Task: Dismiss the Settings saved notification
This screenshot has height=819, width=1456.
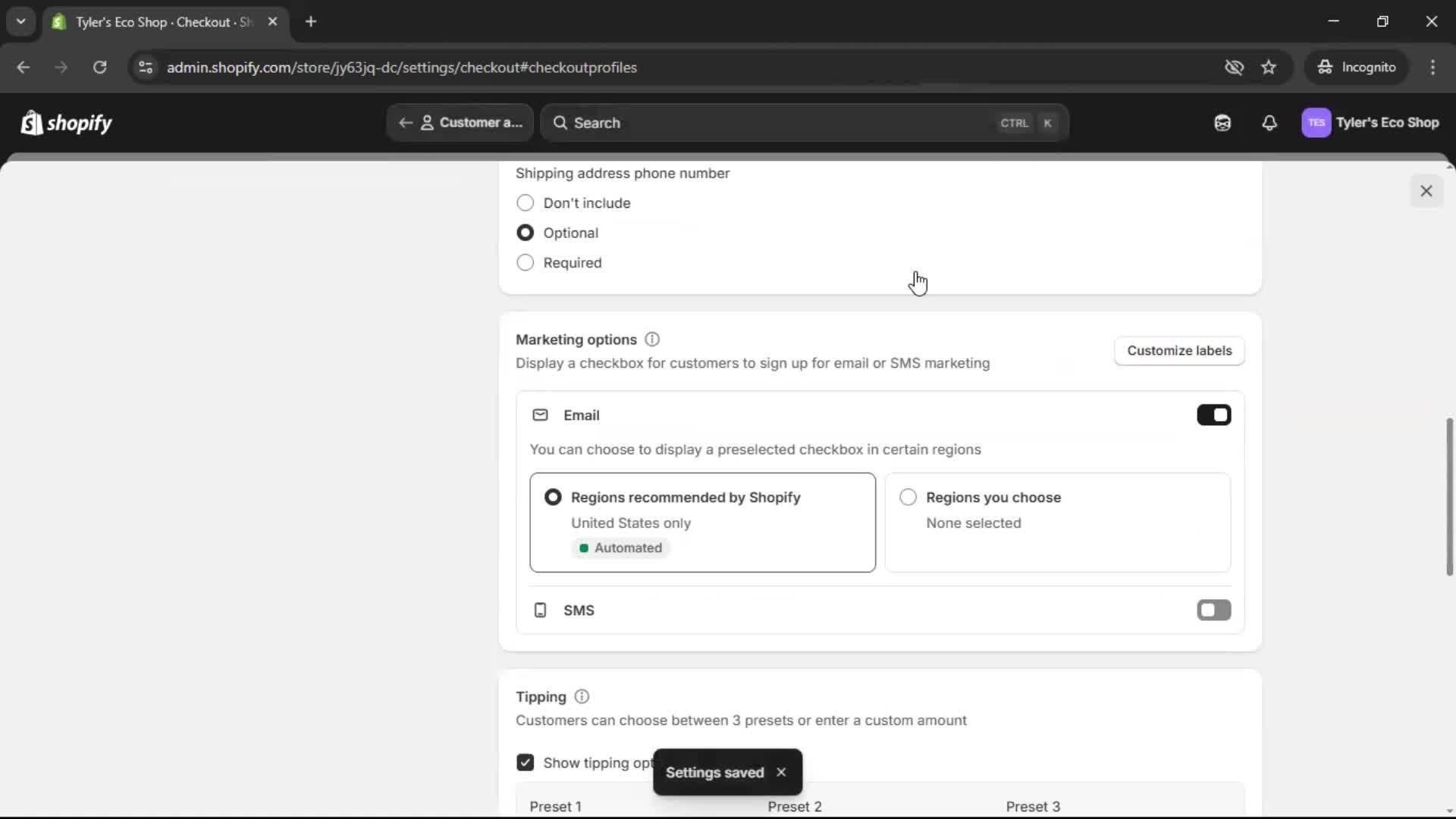Action: 781,772
